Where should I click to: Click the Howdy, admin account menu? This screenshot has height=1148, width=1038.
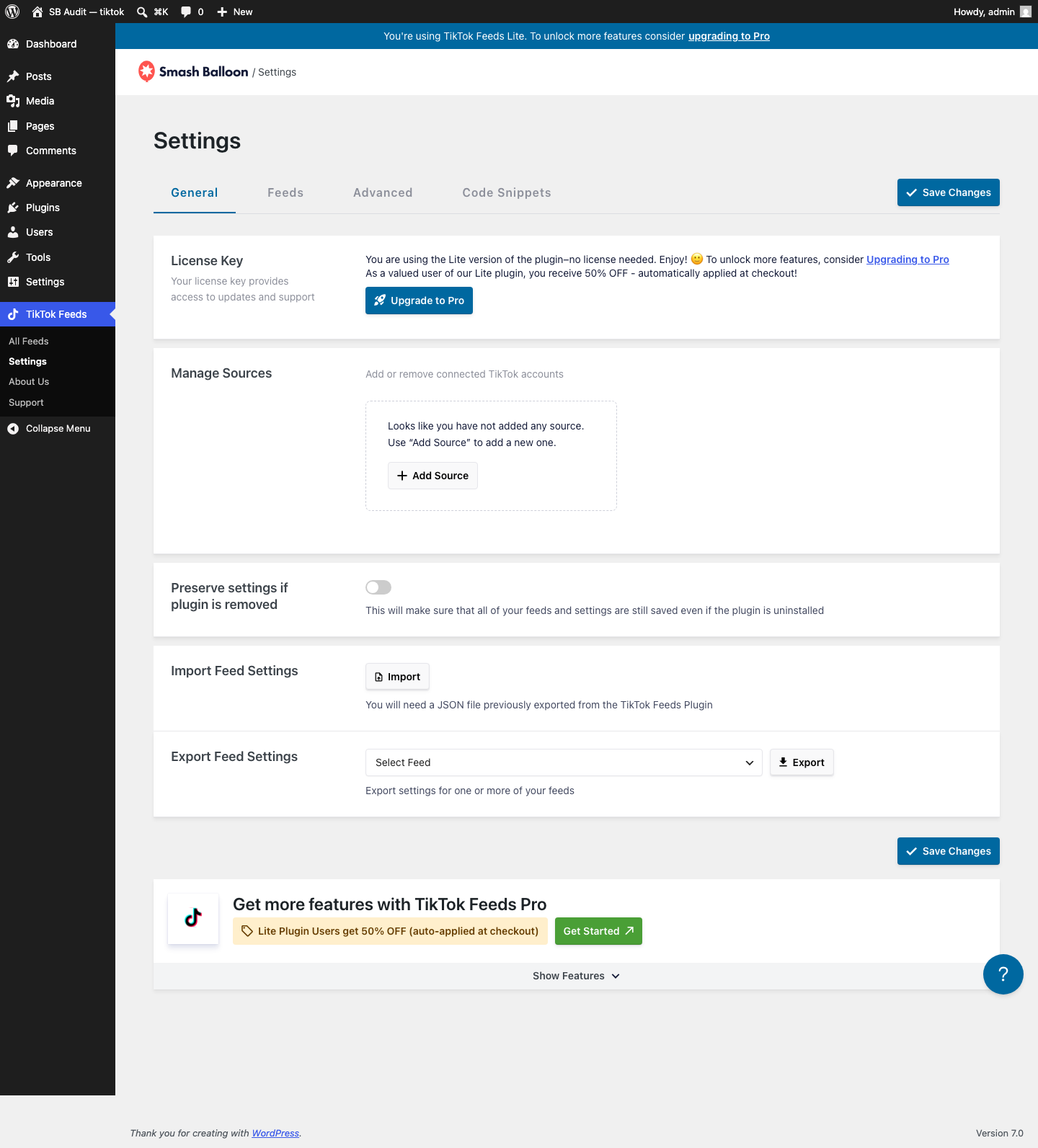[x=992, y=12]
